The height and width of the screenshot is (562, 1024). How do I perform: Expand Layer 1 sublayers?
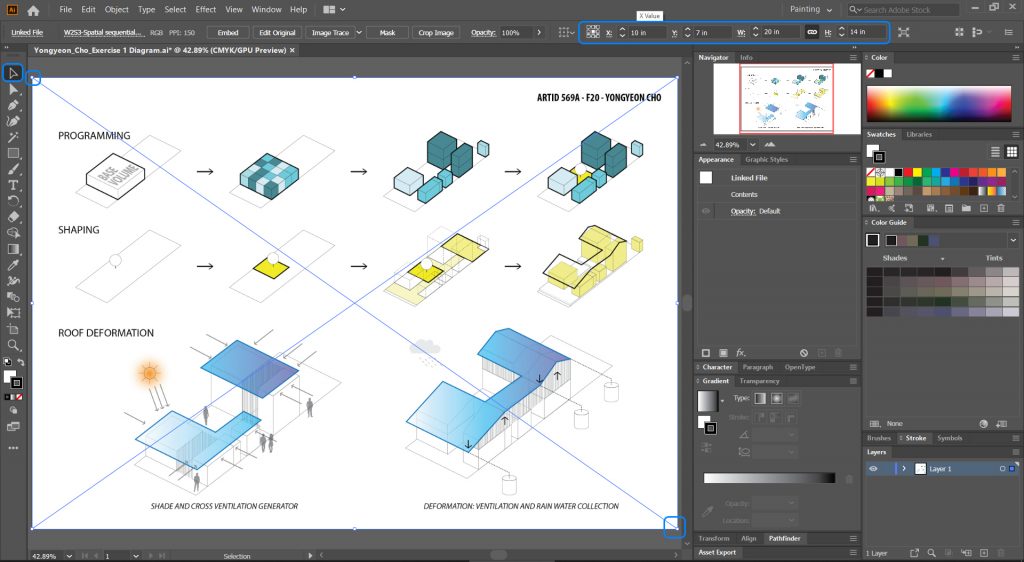(x=904, y=468)
